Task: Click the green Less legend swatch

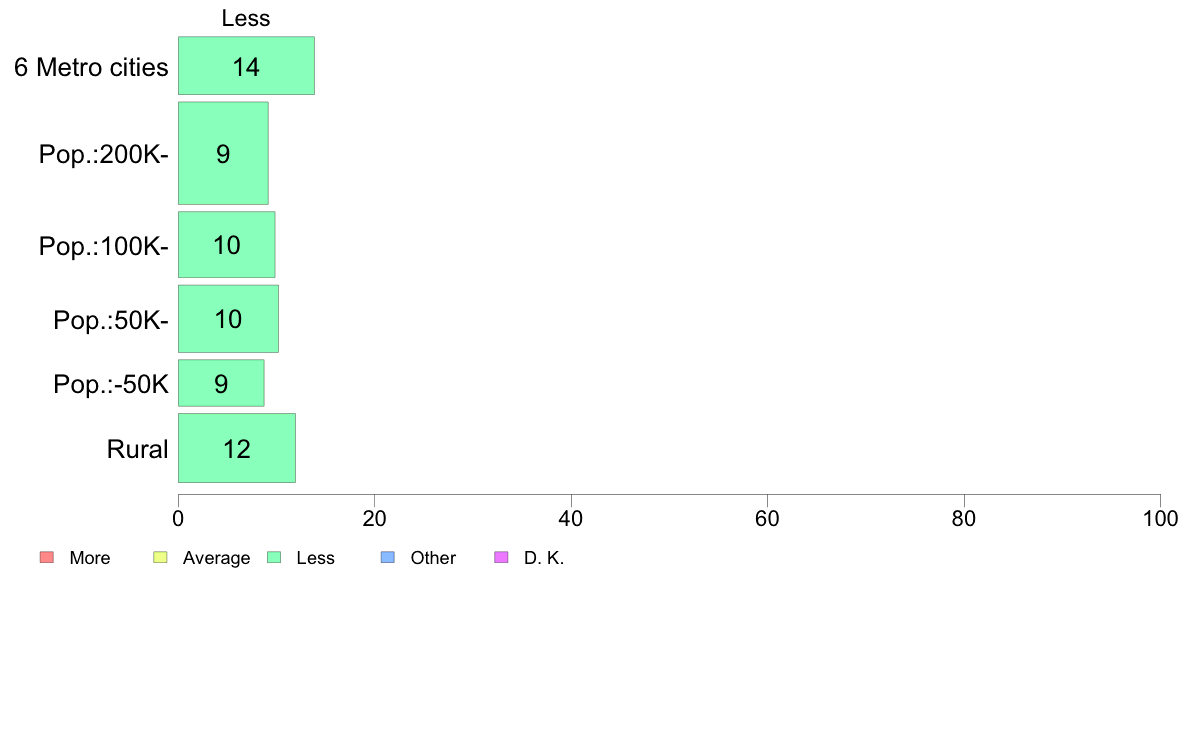Action: [x=274, y=557]
